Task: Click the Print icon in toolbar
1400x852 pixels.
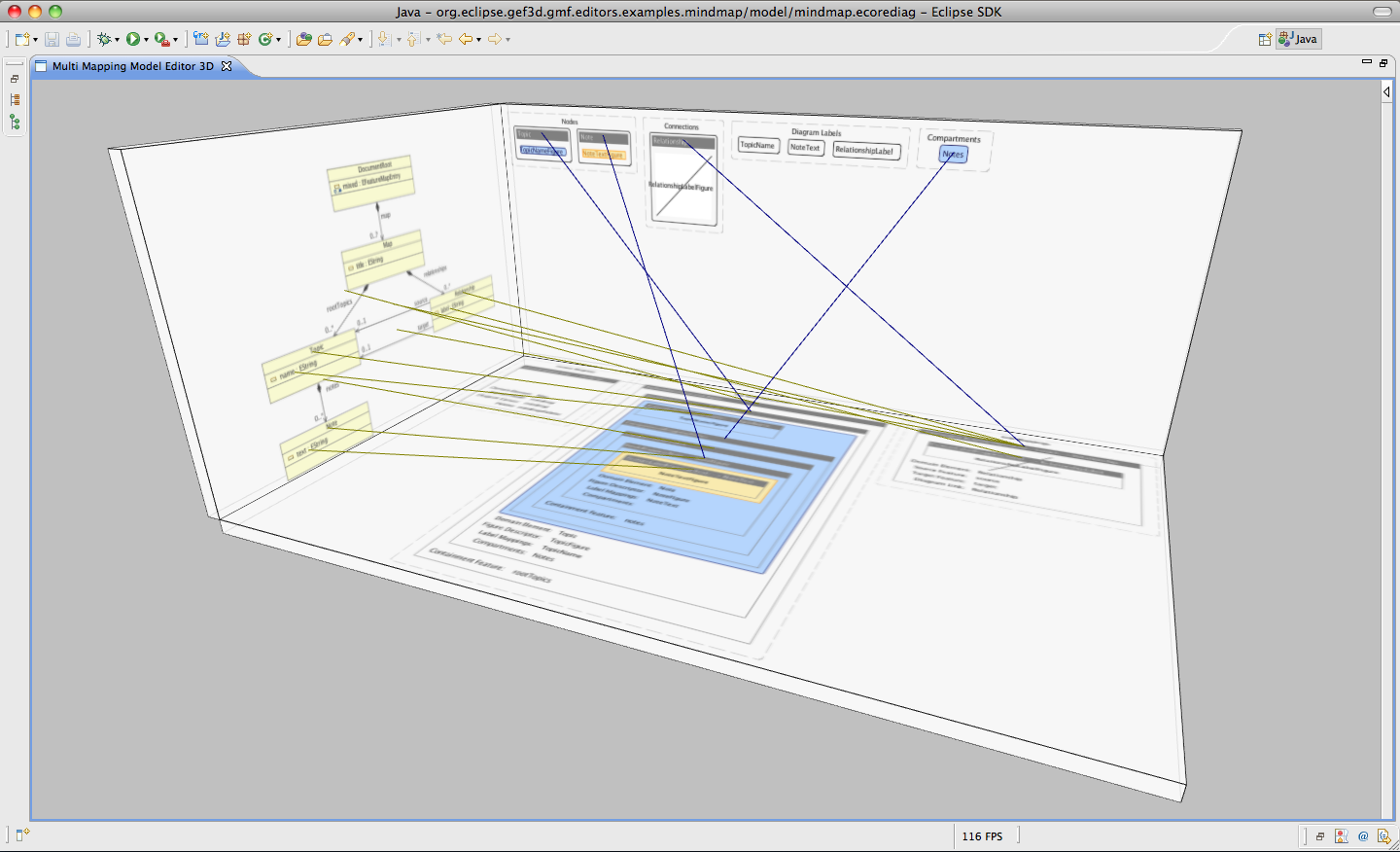Action: pyautogui.click(x=73, y=39)
